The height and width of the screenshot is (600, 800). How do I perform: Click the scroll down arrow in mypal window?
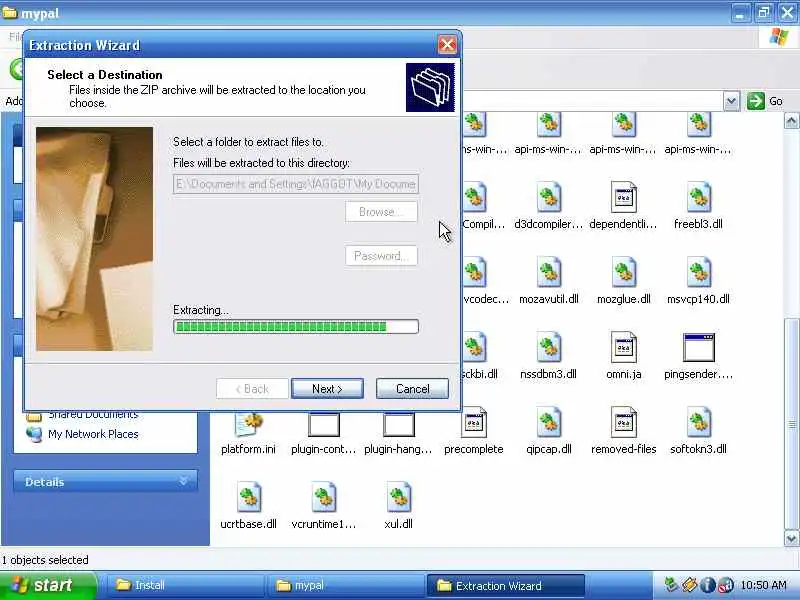click(x=791, y=538)
